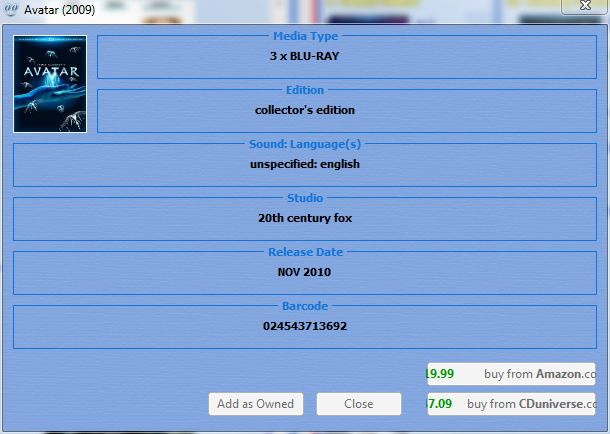Click the Studio group label
This screenshot has width=610, height=434.
(305, 198)
